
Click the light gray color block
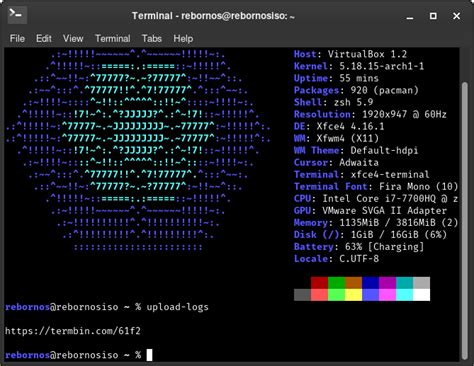421,283
